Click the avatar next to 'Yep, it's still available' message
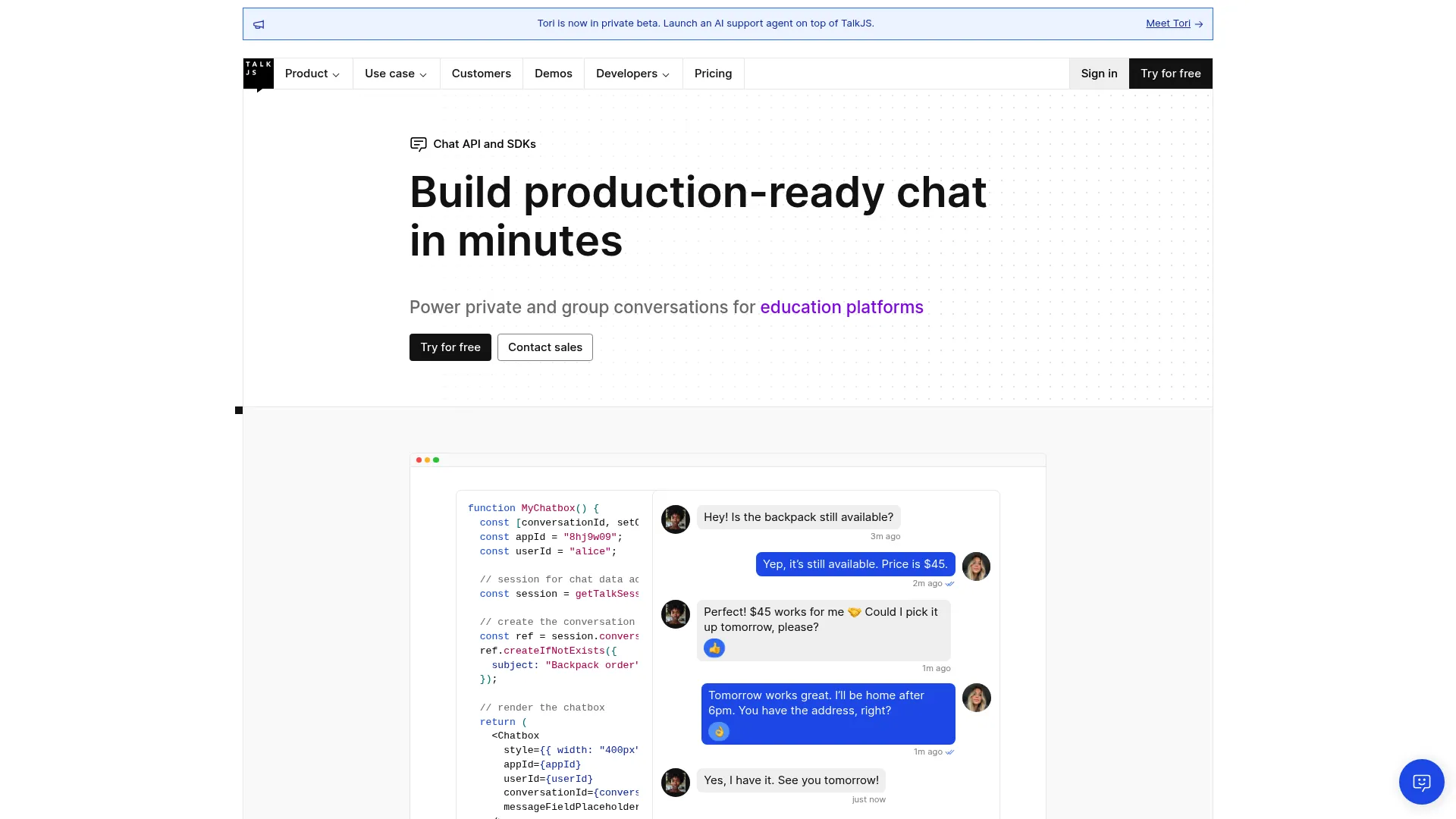1456x819 pixels. pos(976,566)
